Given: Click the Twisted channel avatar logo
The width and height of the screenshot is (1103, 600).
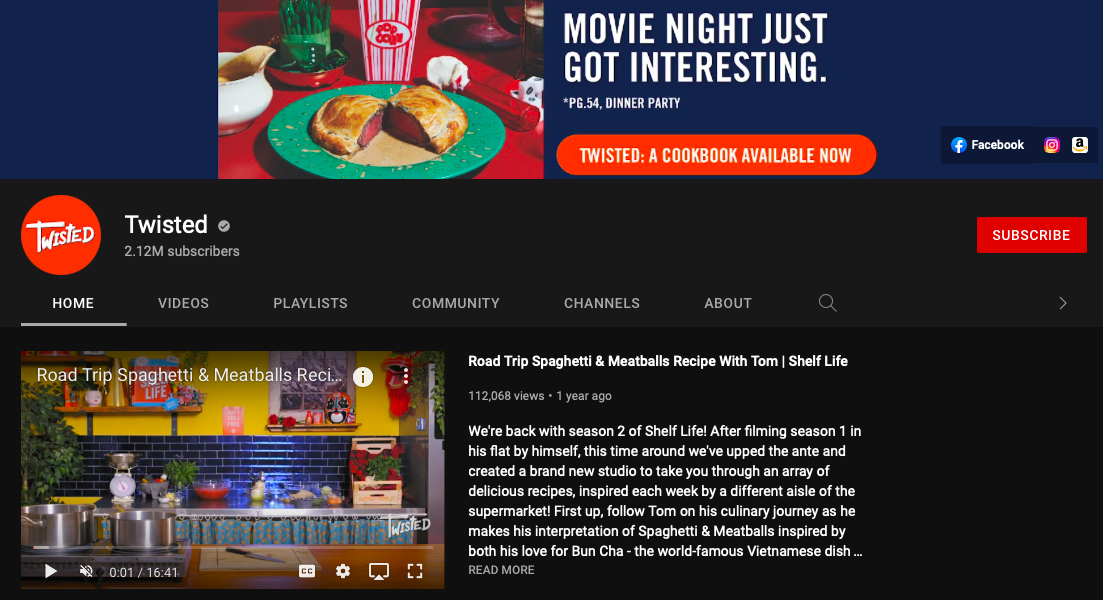Looking at the screenshot, I should click(x=61, y=235).
